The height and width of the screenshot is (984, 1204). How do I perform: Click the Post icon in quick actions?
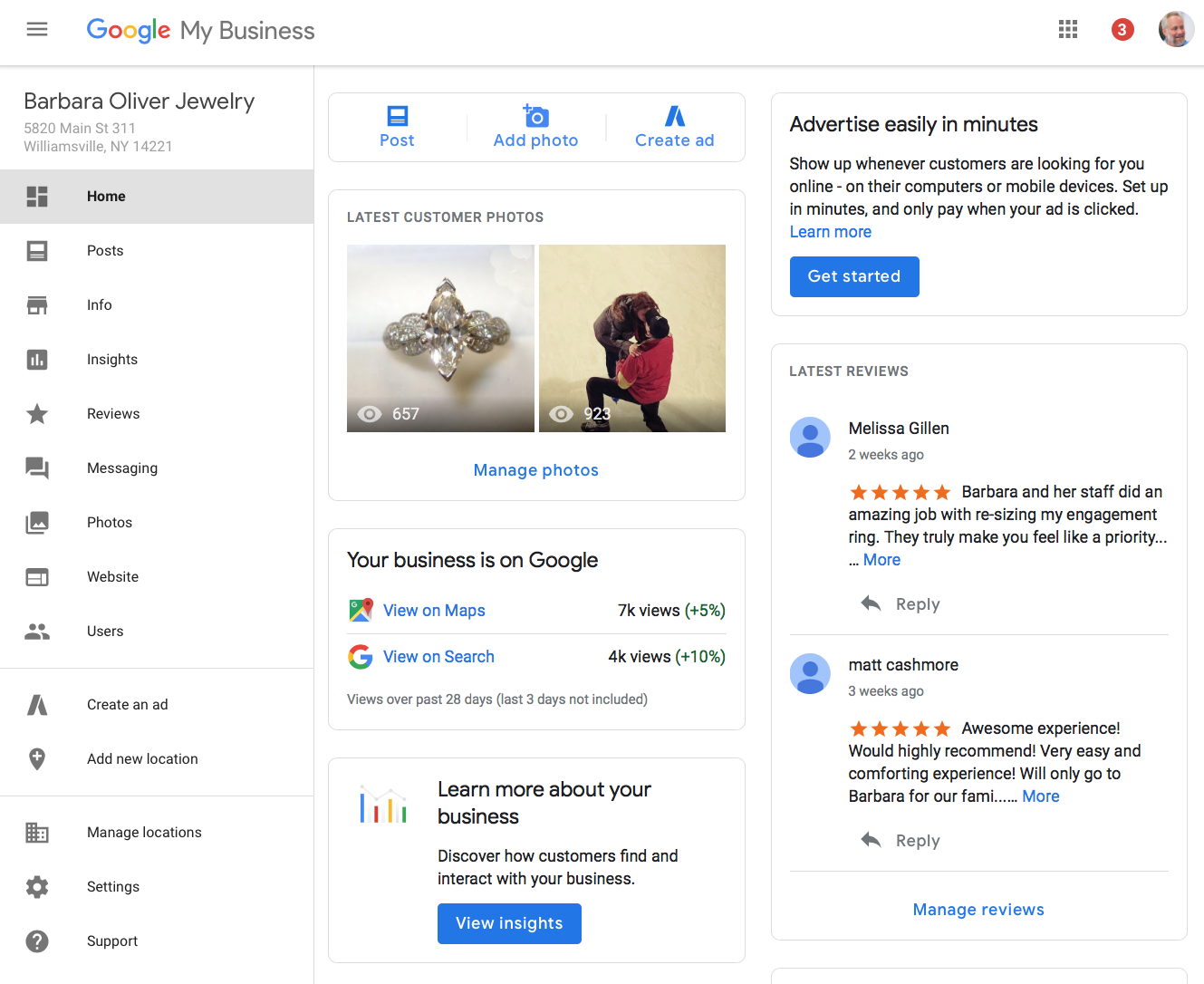397,116
